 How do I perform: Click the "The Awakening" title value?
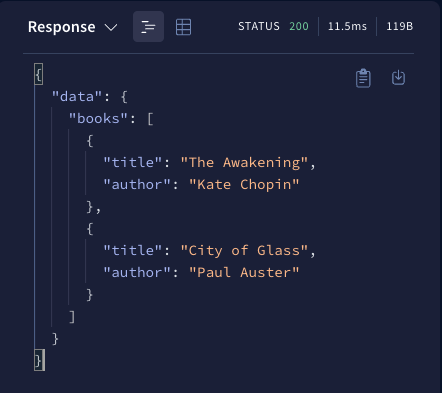pos(244,163)
